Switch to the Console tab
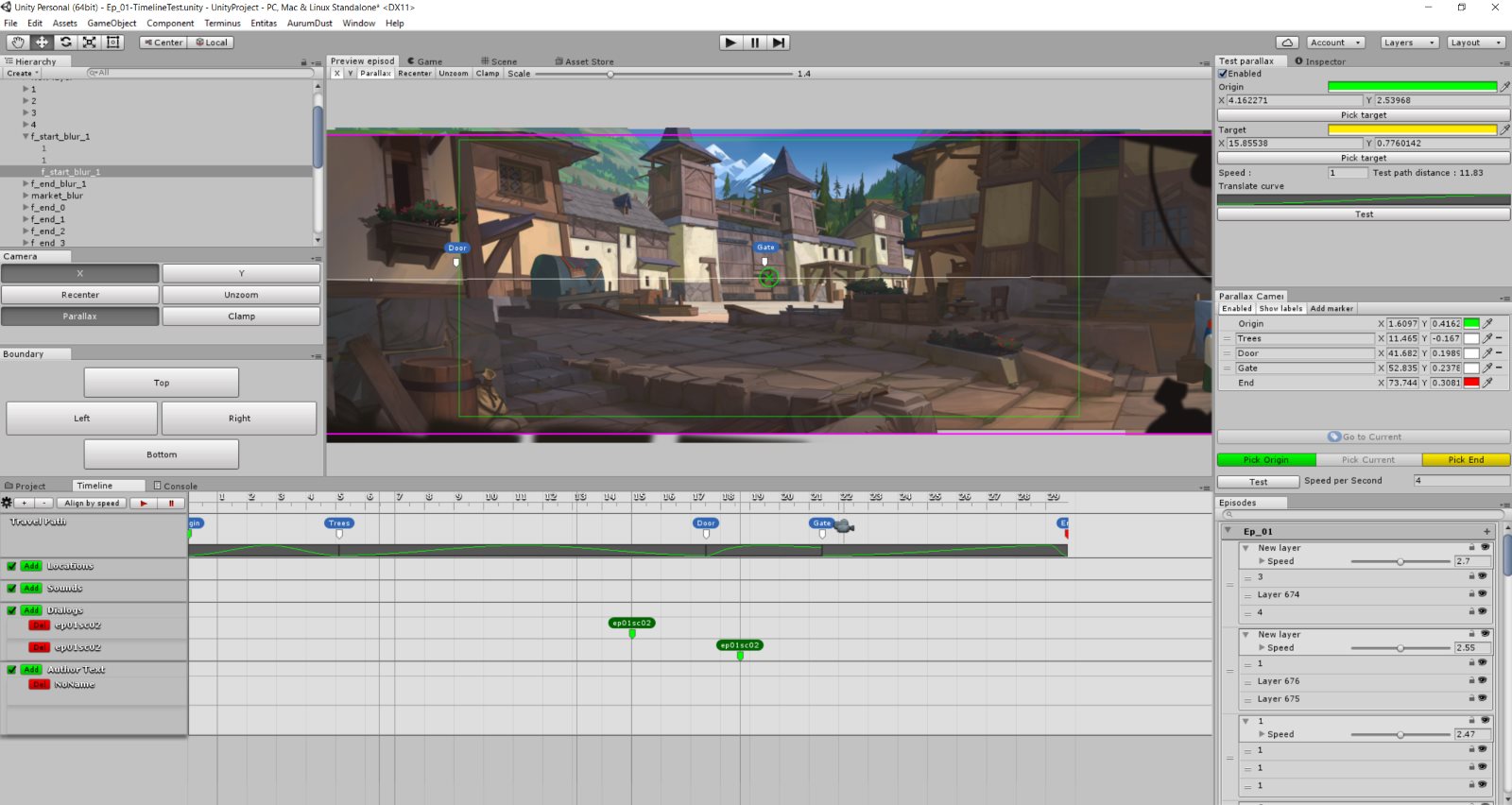This screenshot has width=1512, height=805. 176,486
